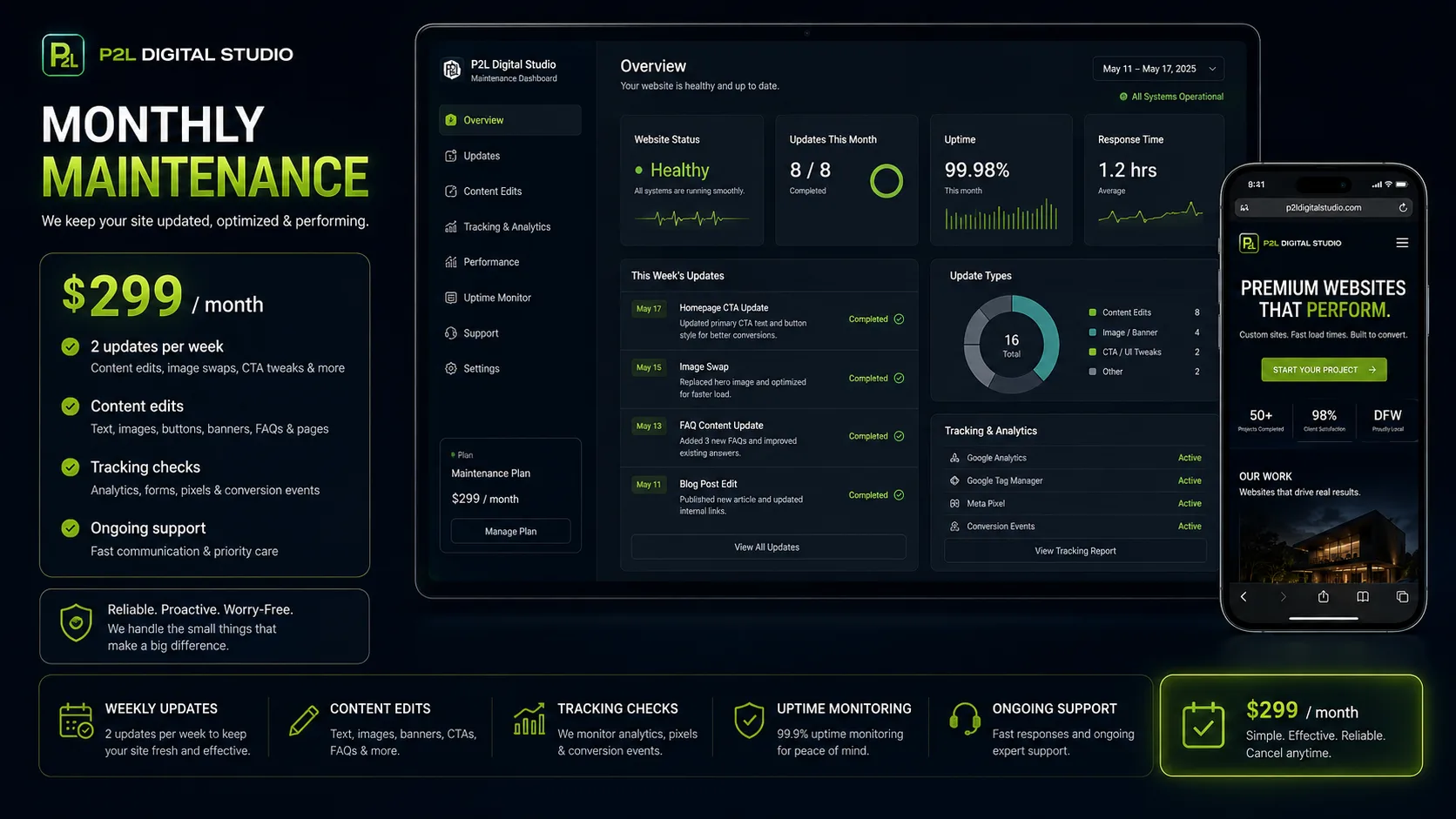Click the Meta Pixel row icon
Viewport: 1456px width, 819px height.
coord(954,503)
